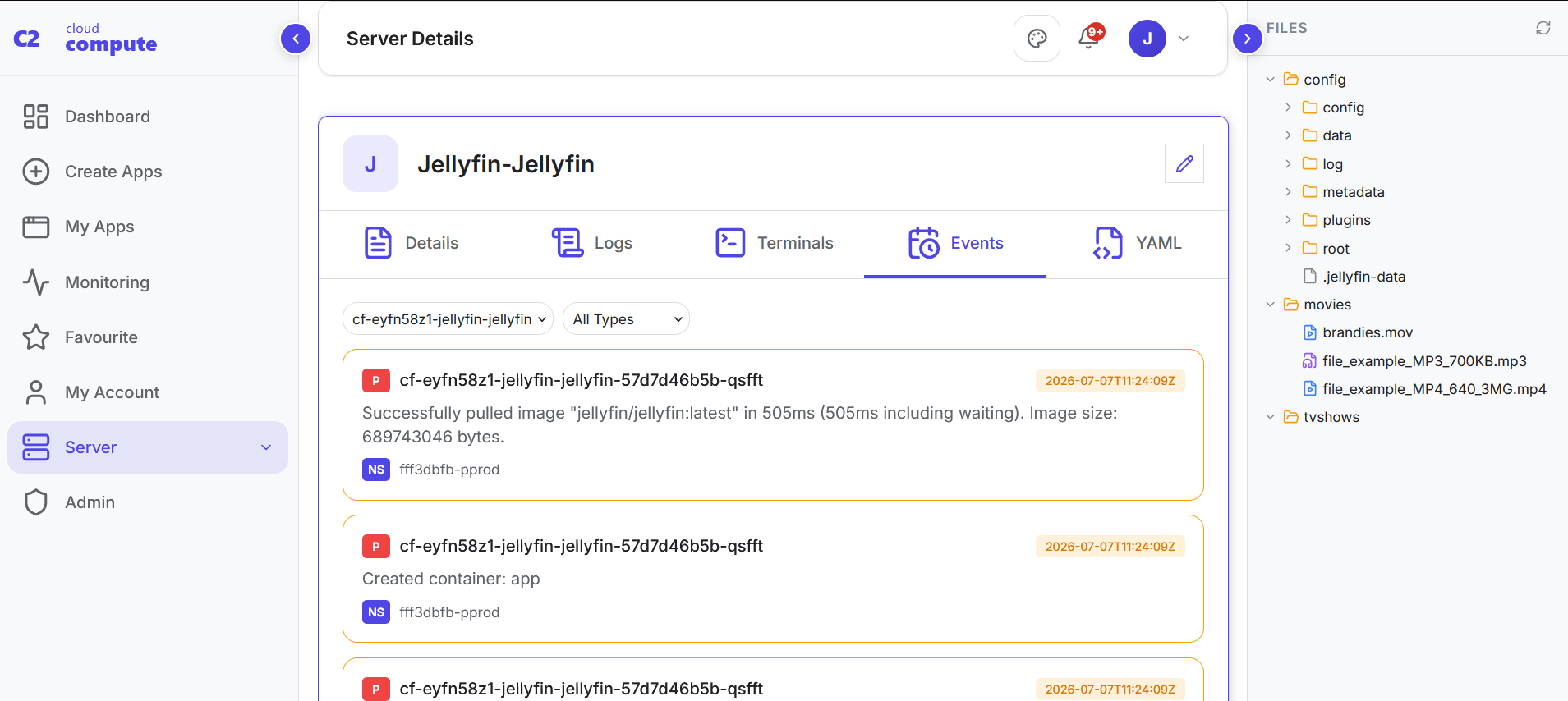Viewport: 1568px width, 701px height.
Task: Click the J app avatar tile
Action: (x=370, y=163)
